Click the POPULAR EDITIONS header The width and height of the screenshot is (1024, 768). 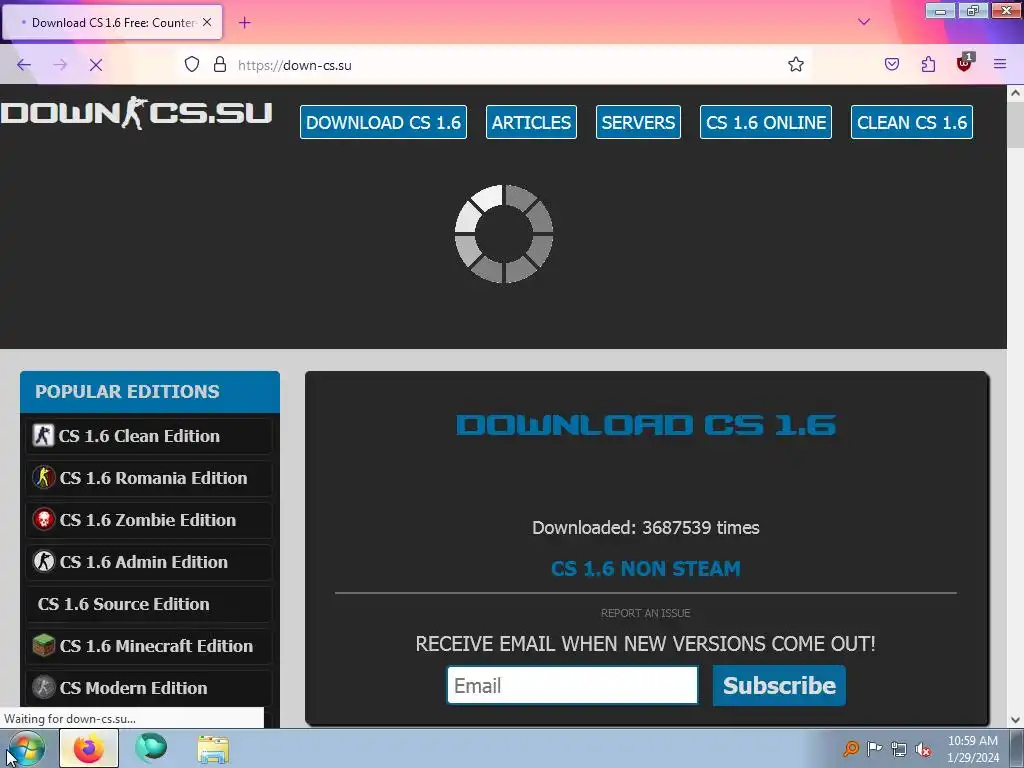(150, 392)
